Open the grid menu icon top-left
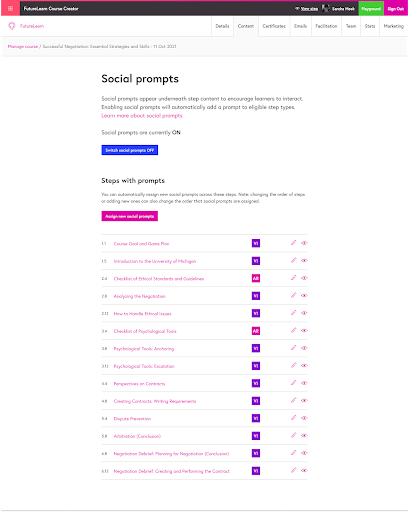This screenshot has height=512, width=409. tap(10, 9)
